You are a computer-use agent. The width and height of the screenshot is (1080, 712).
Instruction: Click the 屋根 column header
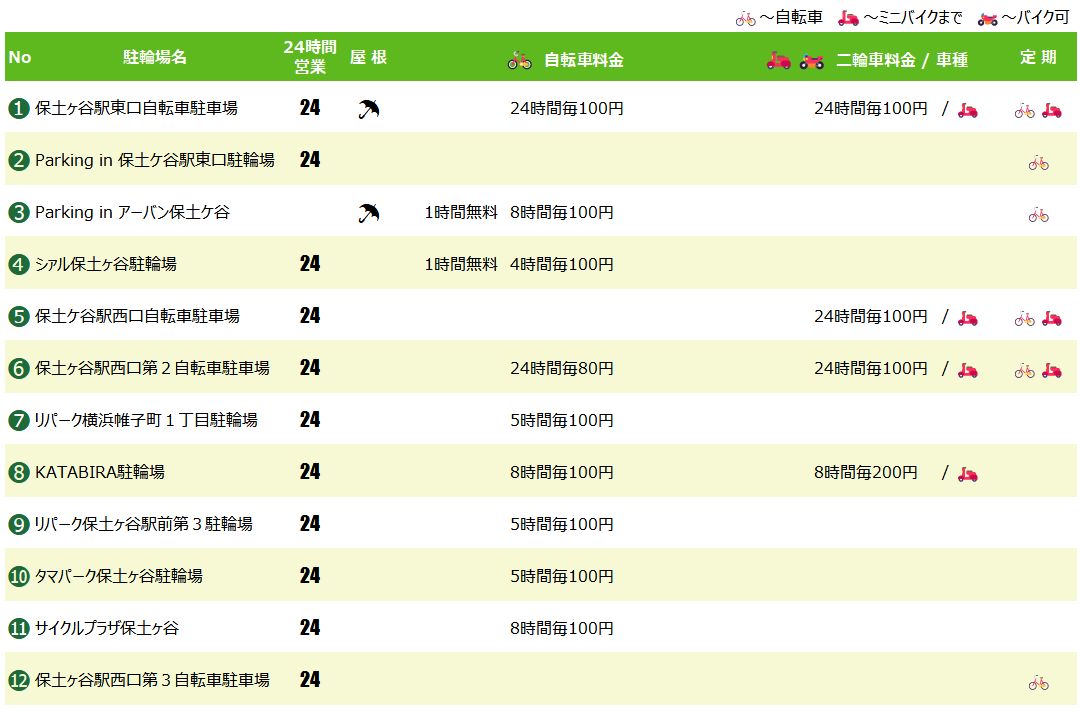368,57
